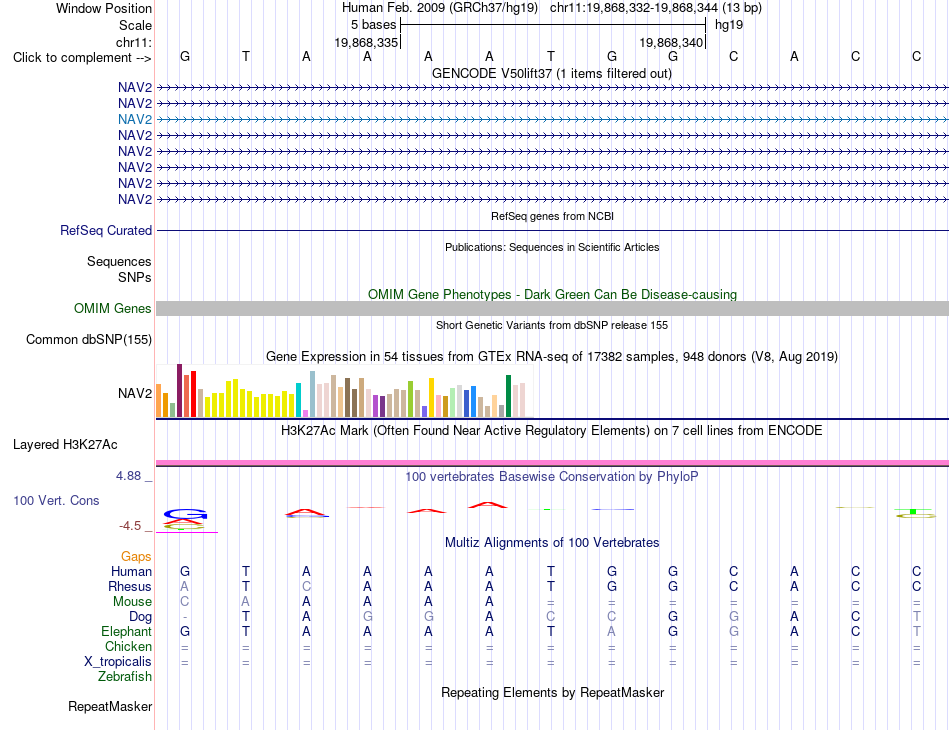Image resolution: width=950 pixels, height=730 pixels.
Task: Open the GENCODE V50lift37 track title
Action: coord(551,73)
